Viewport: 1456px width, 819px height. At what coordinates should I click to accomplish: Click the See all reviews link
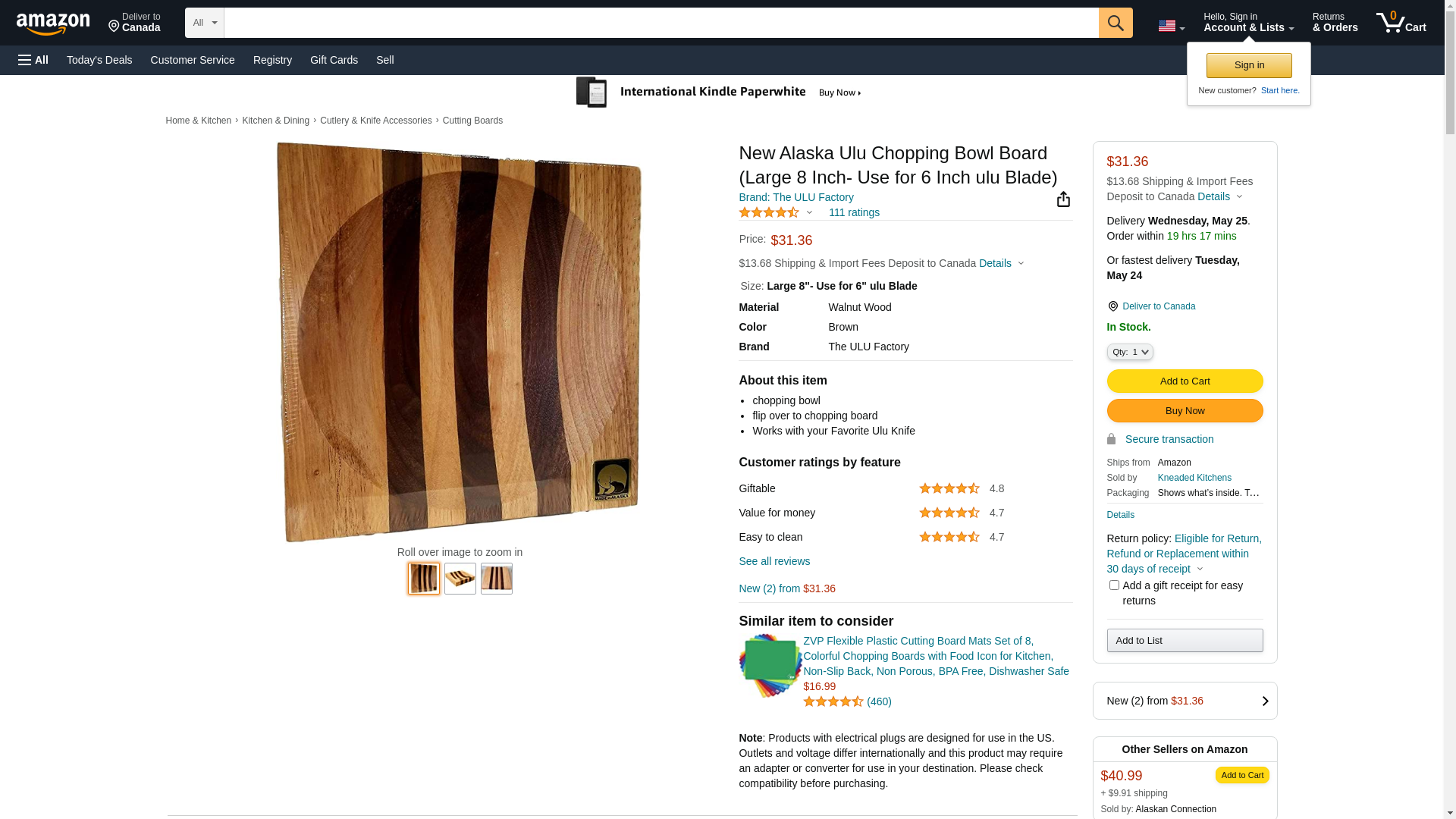[774, 562]
